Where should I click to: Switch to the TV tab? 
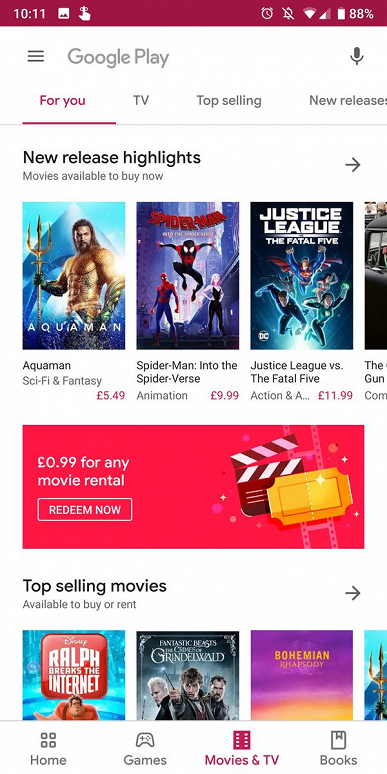141,101
